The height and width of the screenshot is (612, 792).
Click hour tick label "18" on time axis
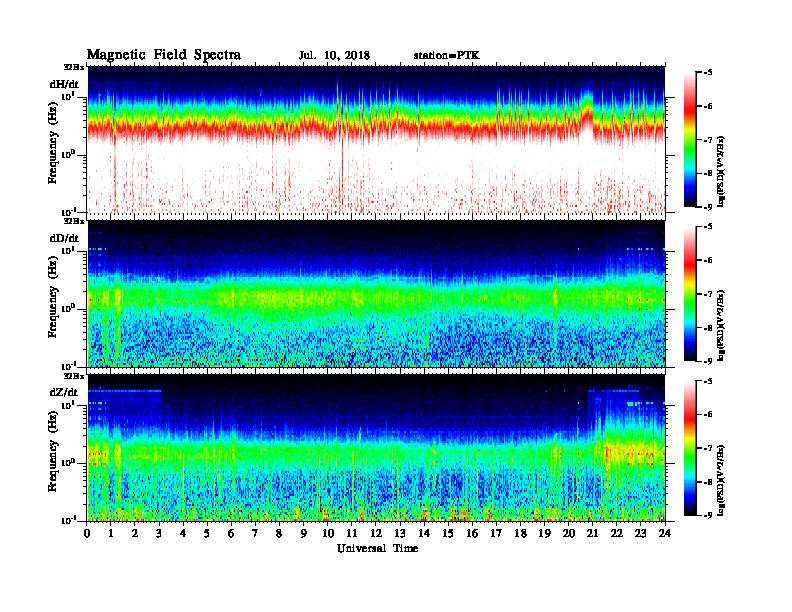pyautogui.click(x=520, y=533)
